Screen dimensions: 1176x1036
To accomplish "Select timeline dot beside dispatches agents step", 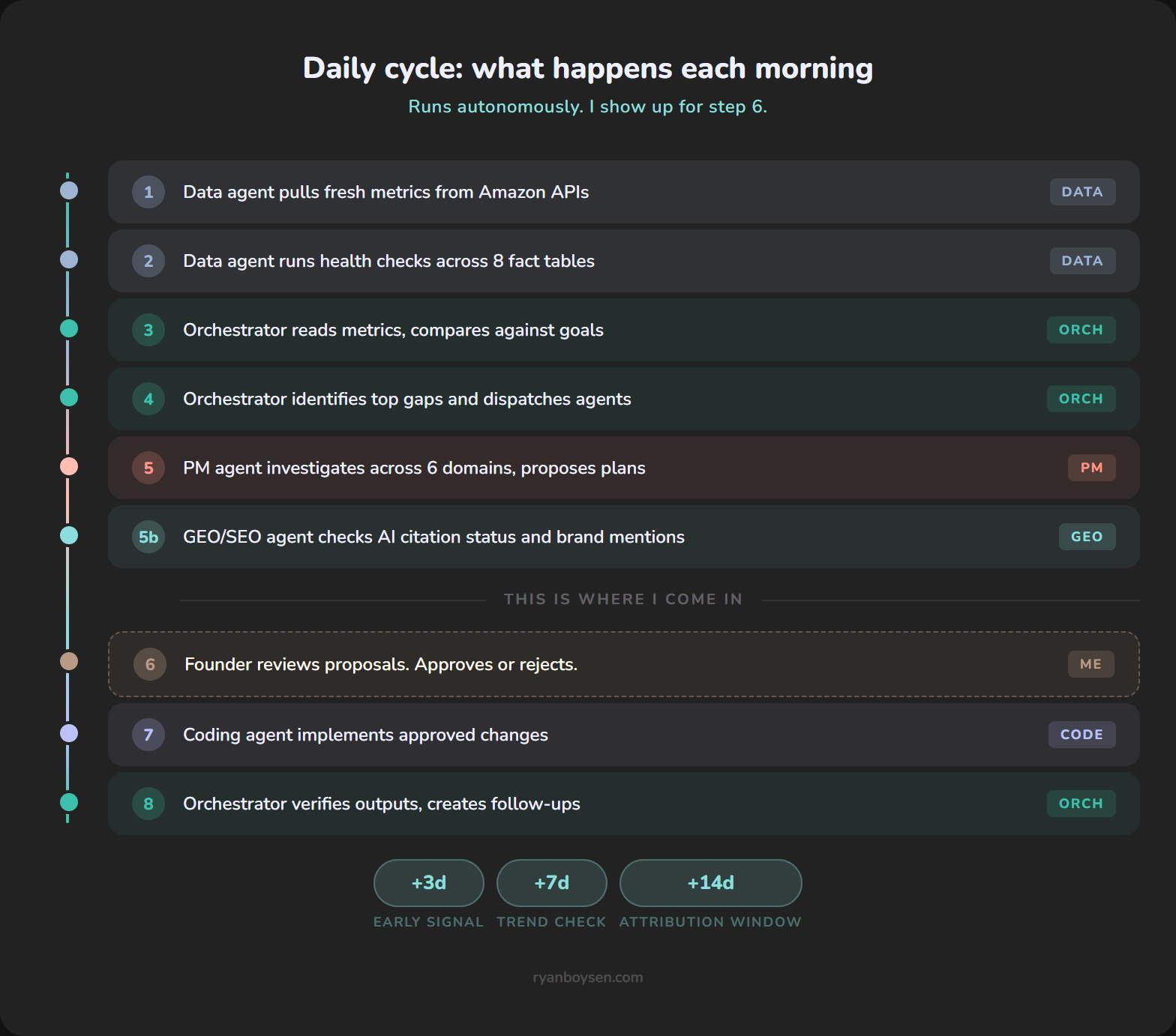I will point(69,397).
